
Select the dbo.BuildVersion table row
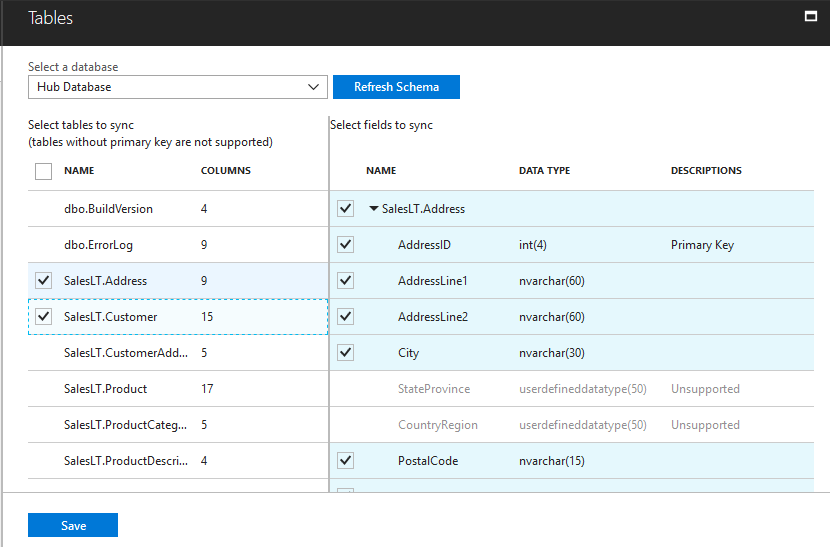point(108,209)
